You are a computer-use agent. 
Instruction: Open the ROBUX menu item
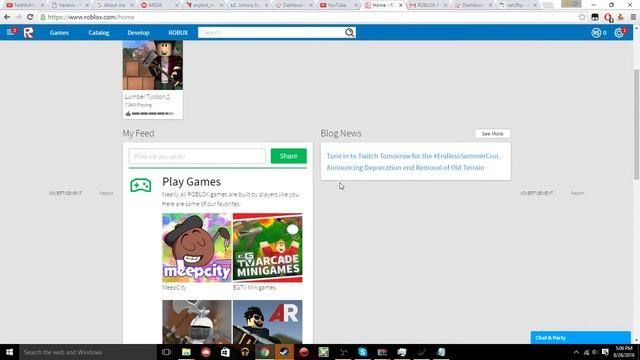click(178, 33)
